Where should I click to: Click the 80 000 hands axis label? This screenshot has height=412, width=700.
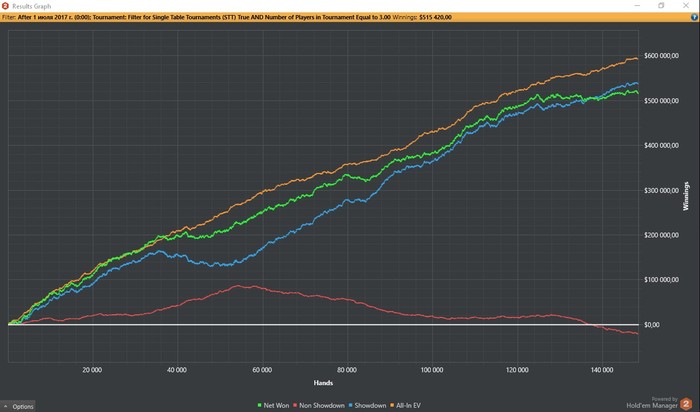(x=347, y=370)
